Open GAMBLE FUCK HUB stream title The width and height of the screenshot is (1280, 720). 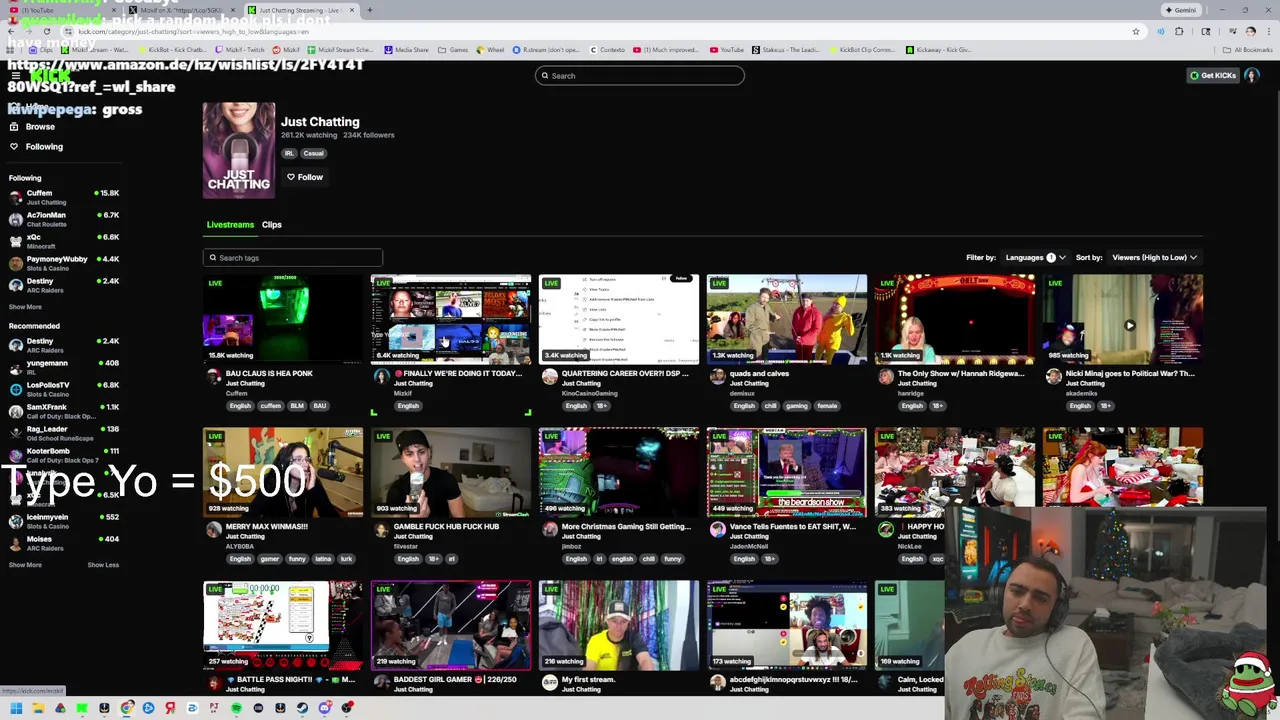click(x=446, y=527)
